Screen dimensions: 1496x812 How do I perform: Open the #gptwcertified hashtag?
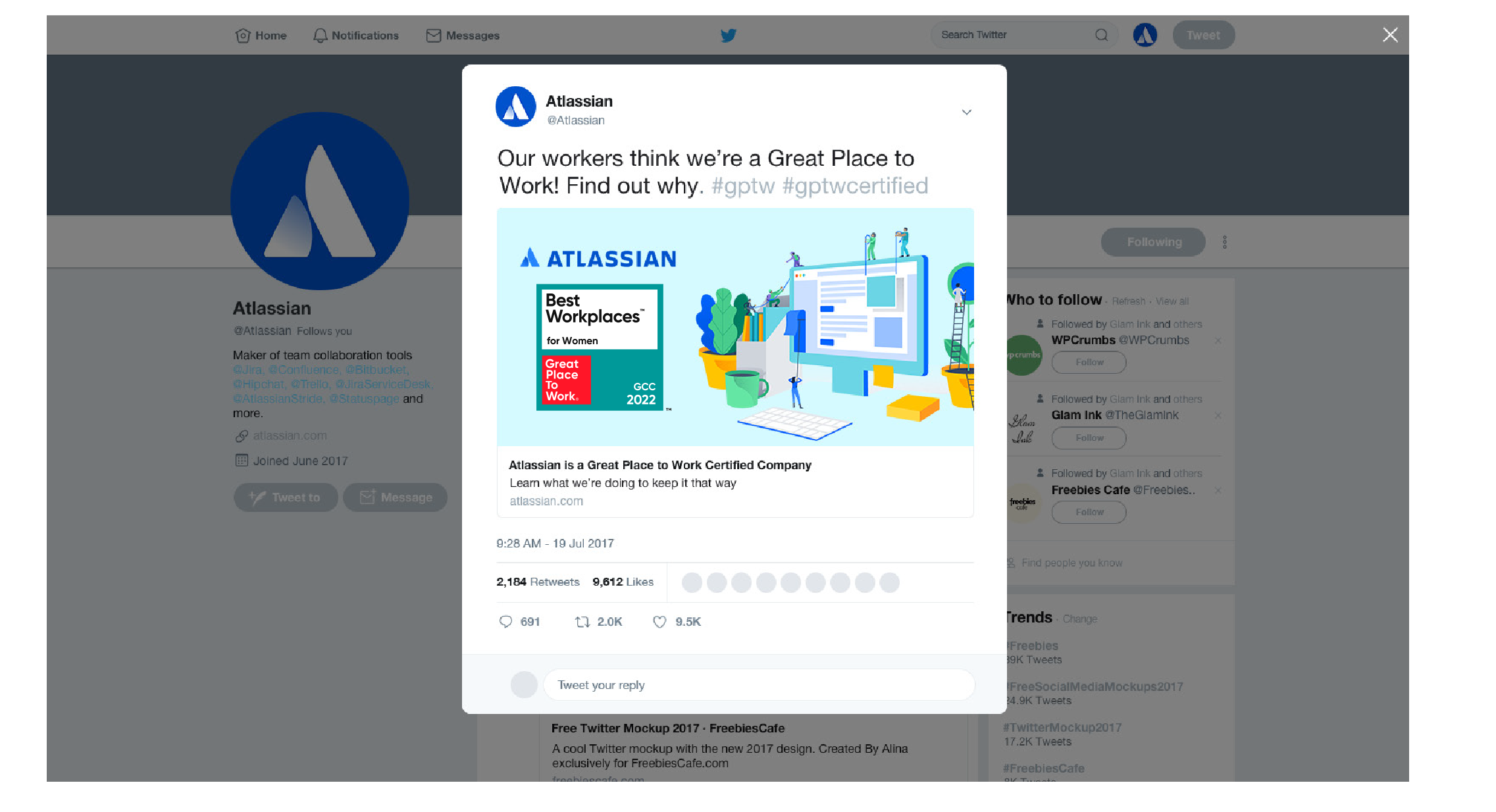[855, 186]
